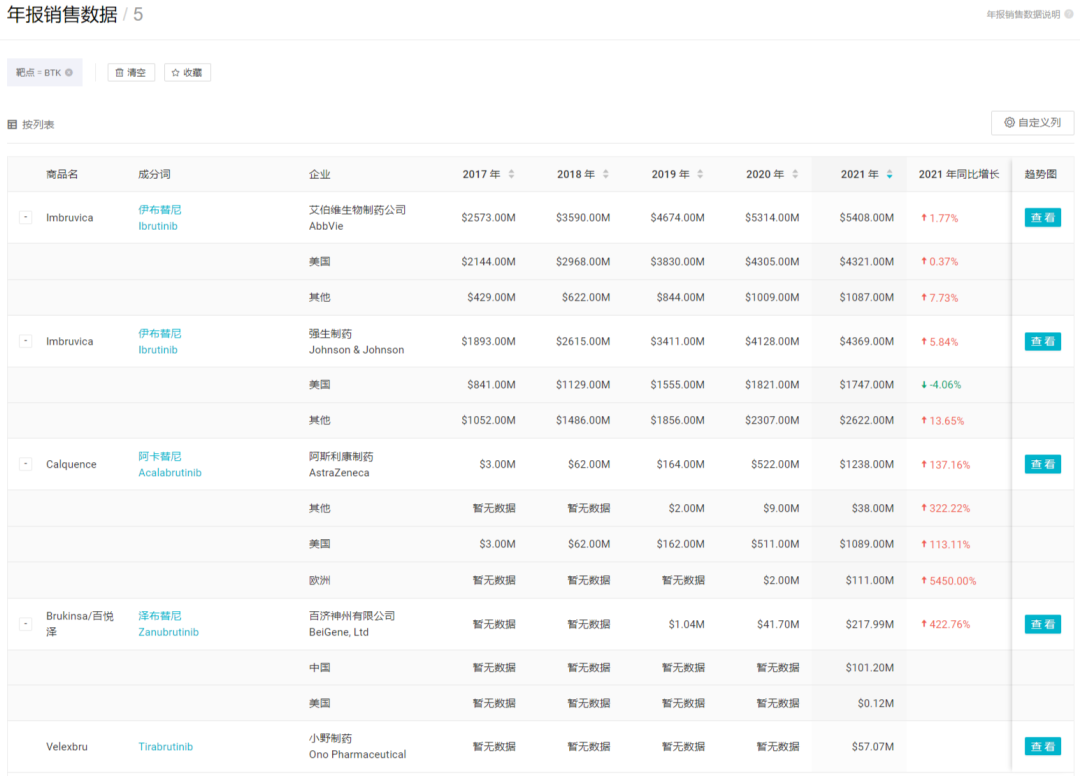This screenshot has height=776, width=1080.
Task: View trend chart for AbbVie Imbruvica
Action: coord(1042,218)
